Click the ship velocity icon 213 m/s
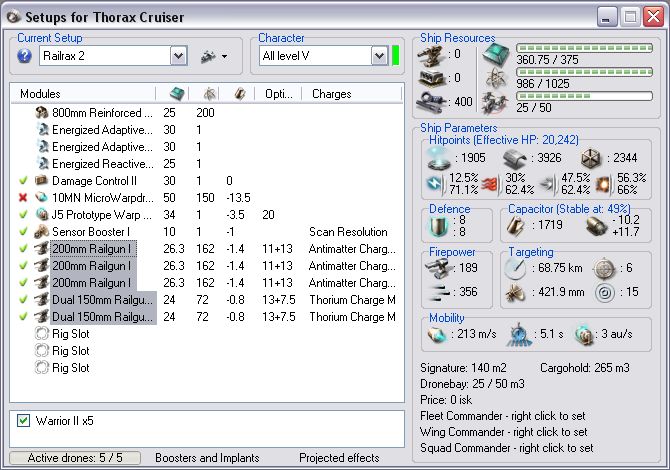 click(437, 334)
